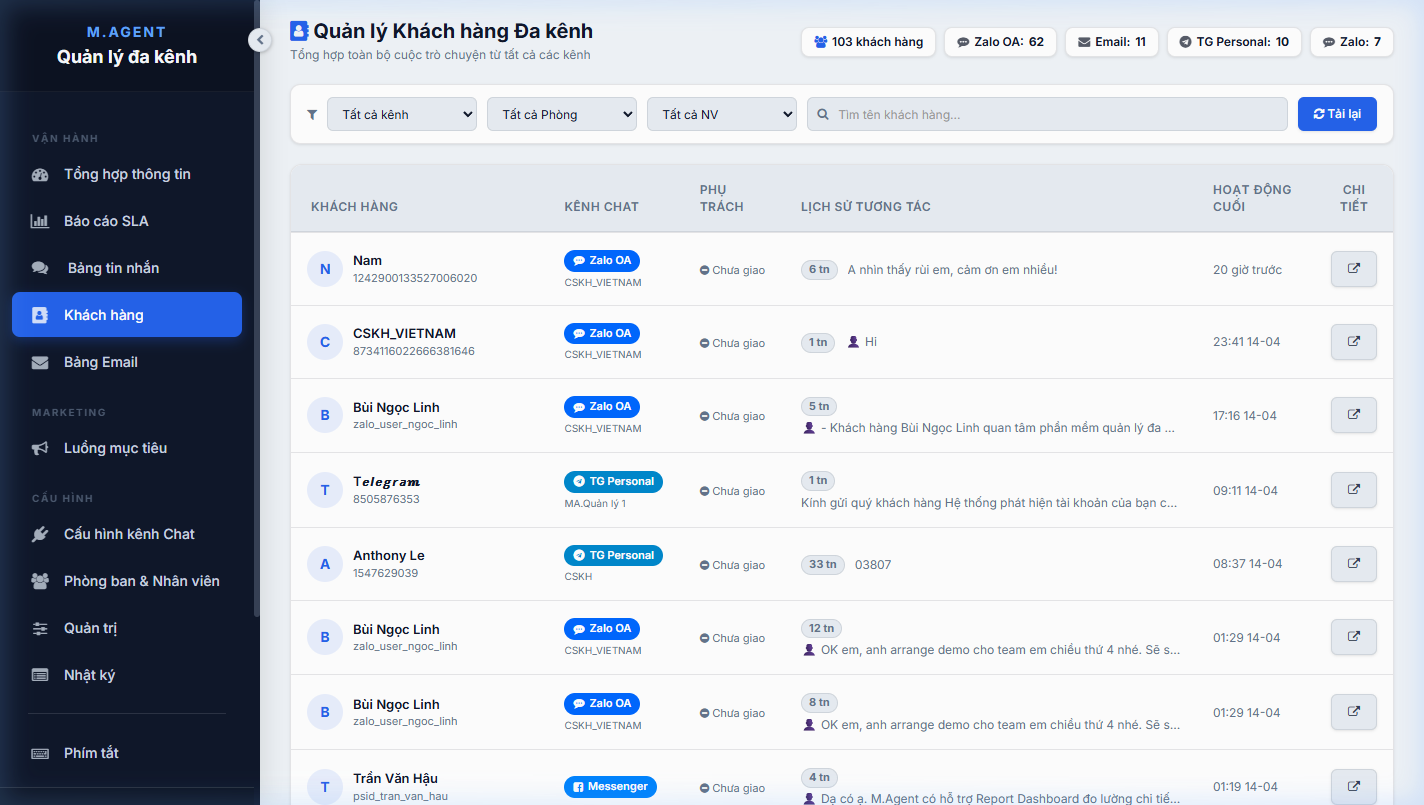Click the 'MA.Quản lý 1' channel label
Screen dimensions: 1424x805
[x=595, y=503]
